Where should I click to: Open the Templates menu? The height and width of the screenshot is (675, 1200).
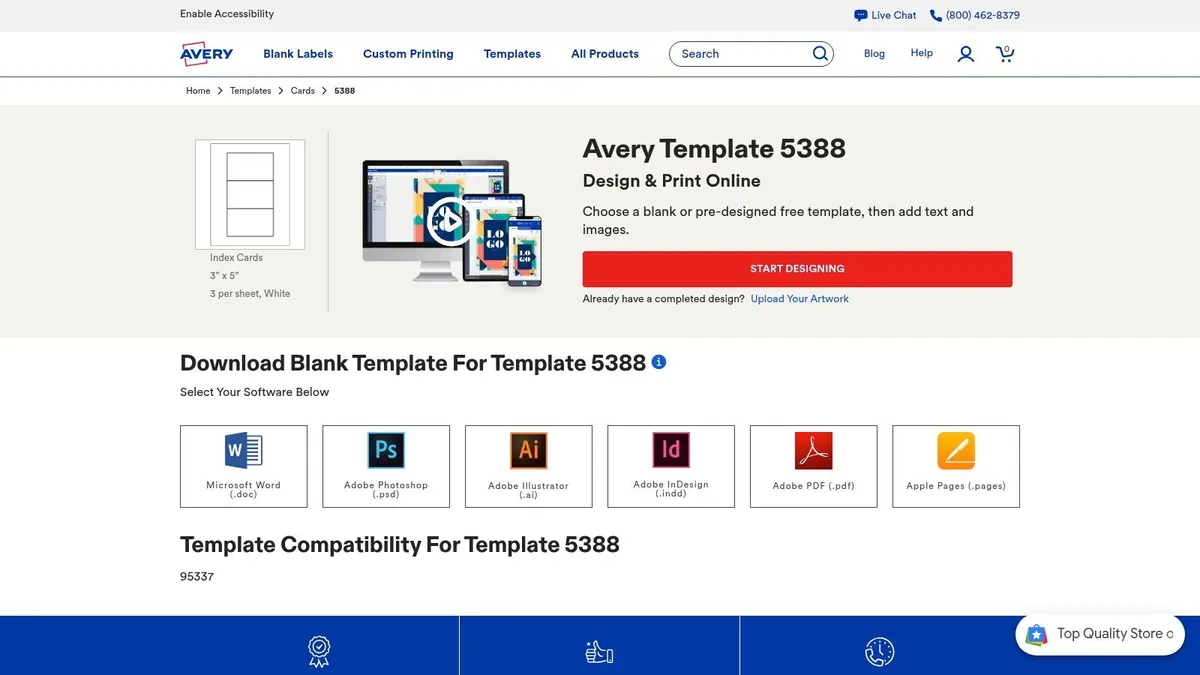click(512, 54)
